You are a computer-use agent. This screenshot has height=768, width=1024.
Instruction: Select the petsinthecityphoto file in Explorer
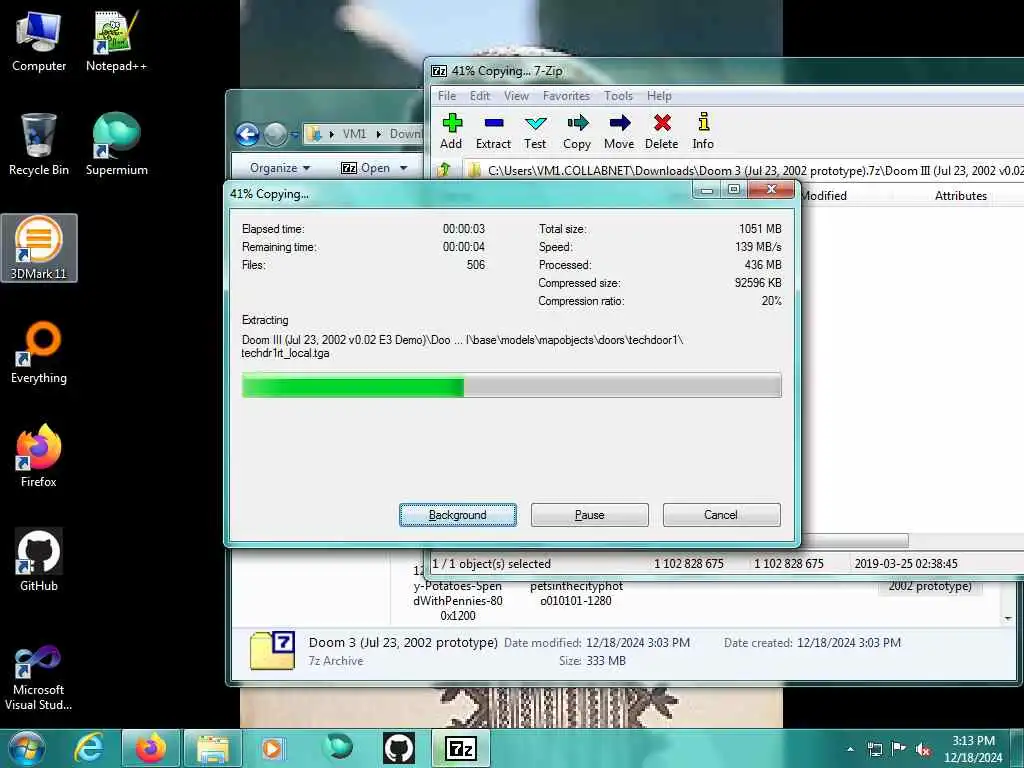(x=577, y=594)
